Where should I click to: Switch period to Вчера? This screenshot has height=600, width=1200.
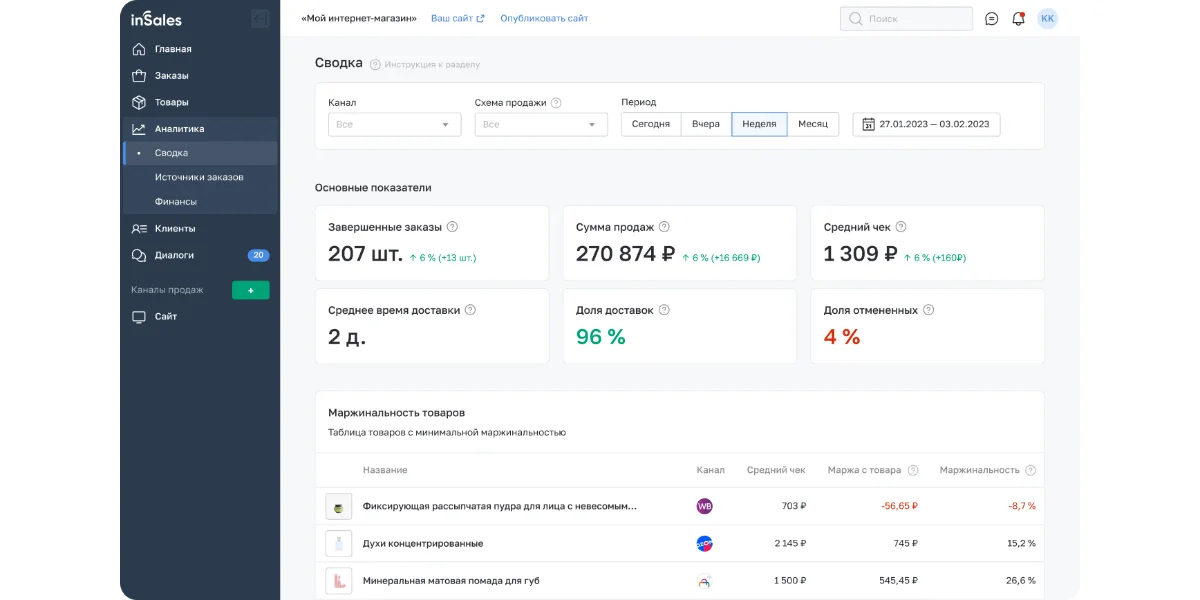pyautogui.click(x=706, y=124)
